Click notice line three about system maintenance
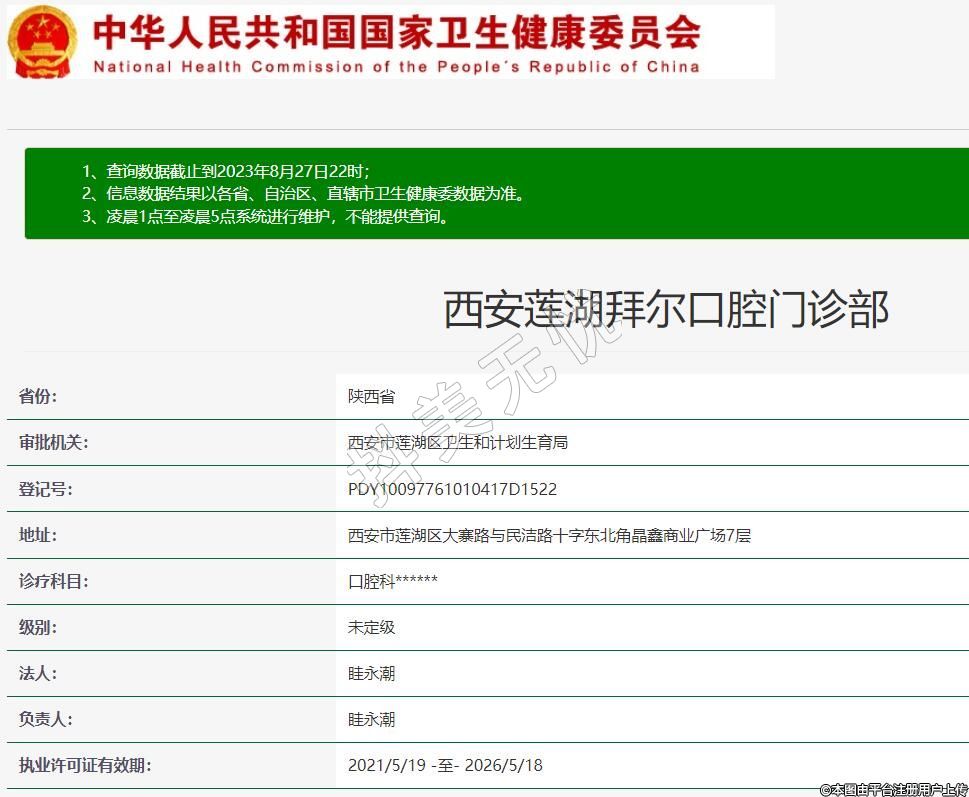The image size is (969, 797). (266, 216)
